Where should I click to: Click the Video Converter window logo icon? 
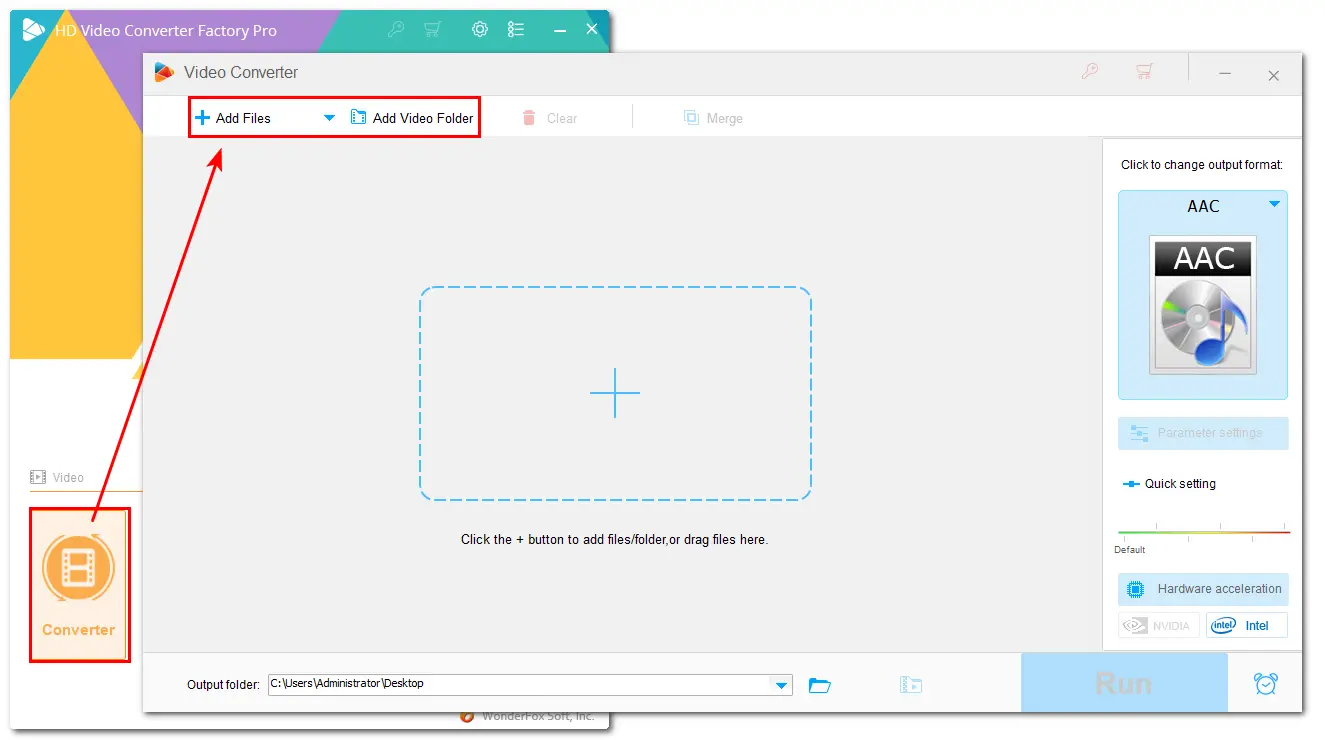164,72
